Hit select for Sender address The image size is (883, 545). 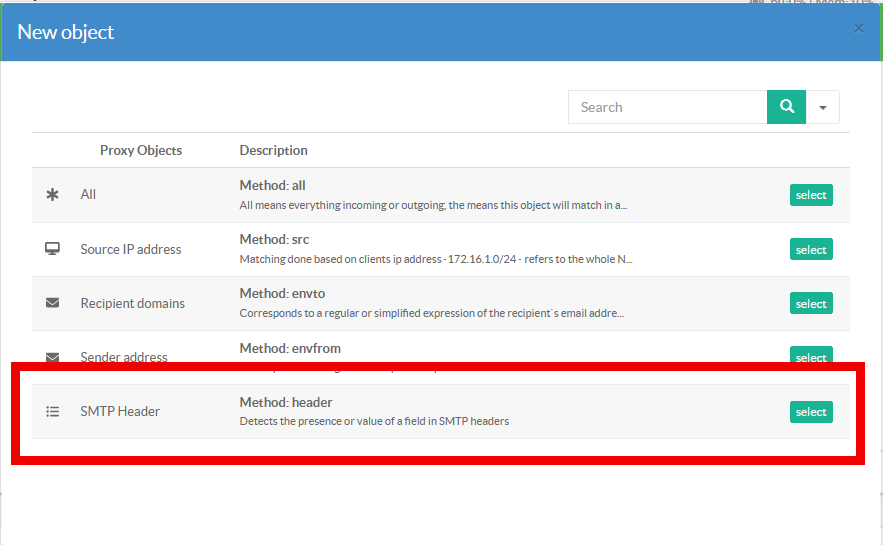(x=811, y=356)
